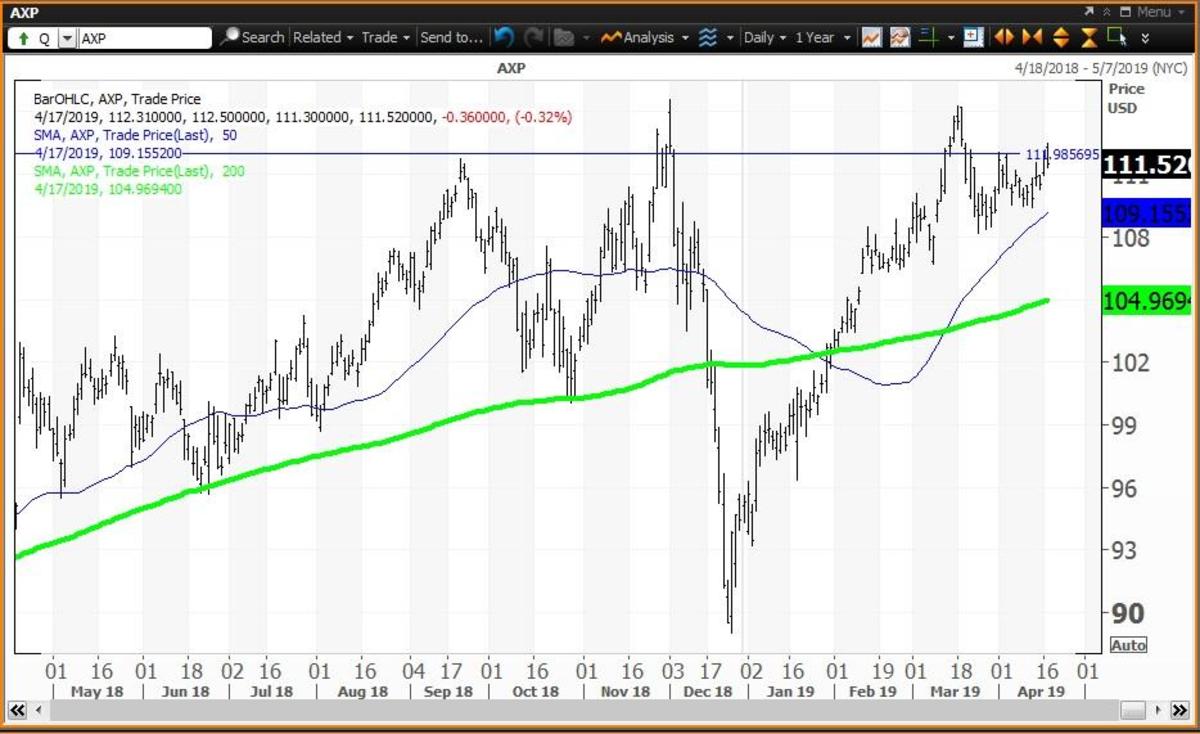Image resolution: width=1200 pixels, height=734 pixels.
Task: Click the blue wavy lines icon
Action: coord(708,37)
